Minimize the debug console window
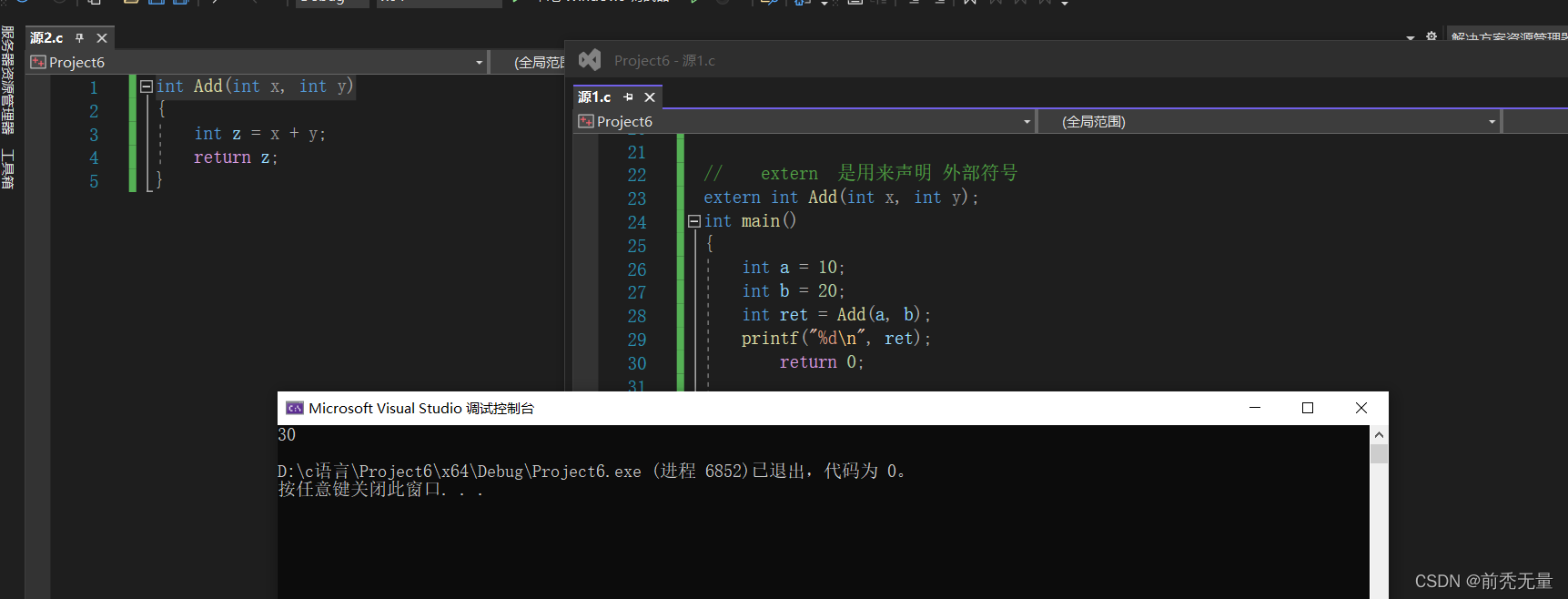This screenshot has height=599, width=1568. click(1255, 408)
